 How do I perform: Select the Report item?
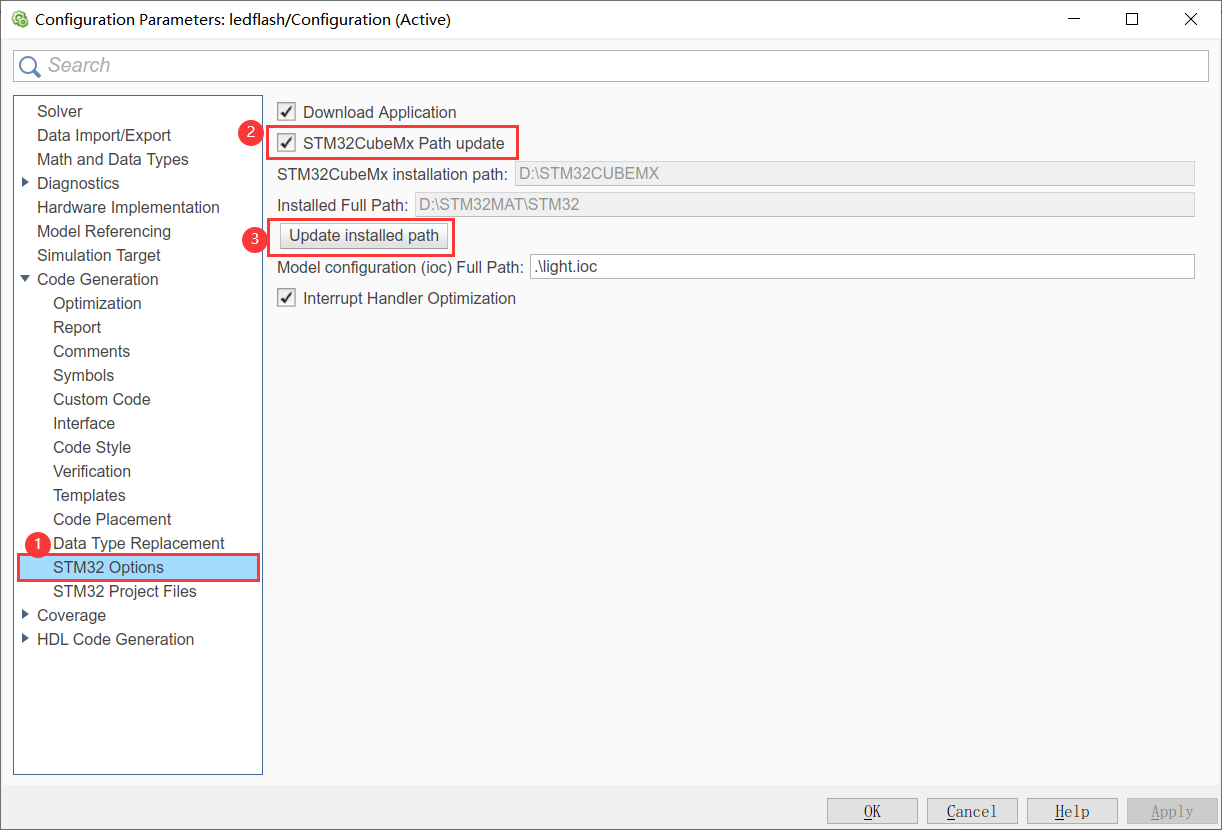click(x=77, y=327)
